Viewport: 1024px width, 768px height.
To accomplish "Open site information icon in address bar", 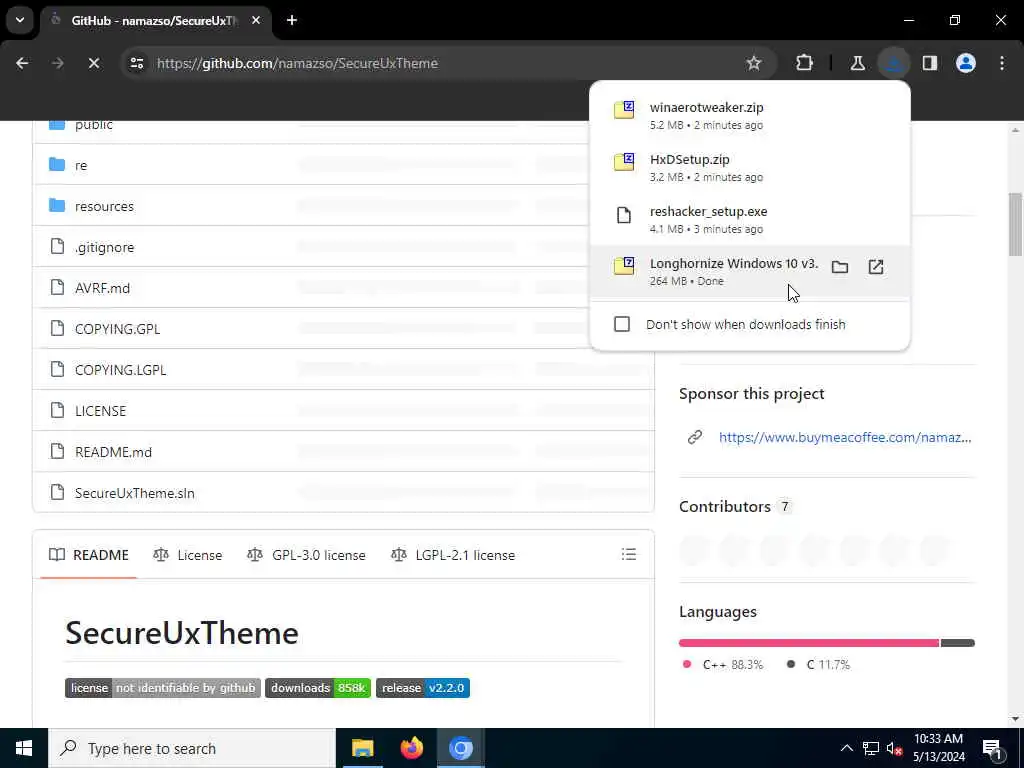I will coord(136,63).
